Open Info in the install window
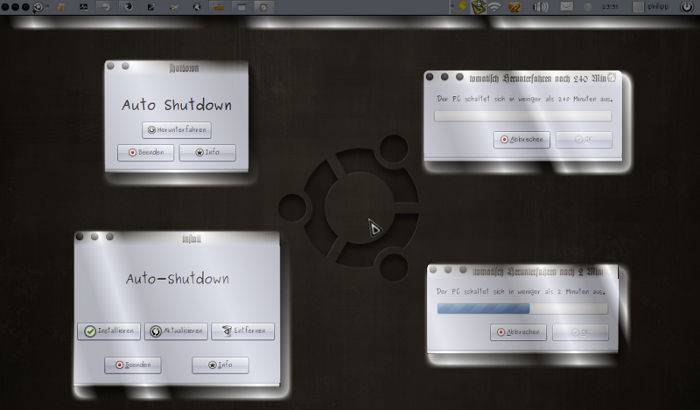This screenshot has width=700, height=410. [220, 365]
